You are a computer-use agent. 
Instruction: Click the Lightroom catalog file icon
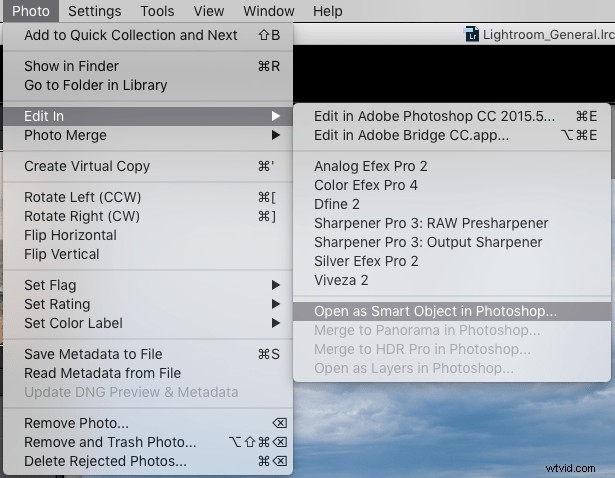point(472,34)
